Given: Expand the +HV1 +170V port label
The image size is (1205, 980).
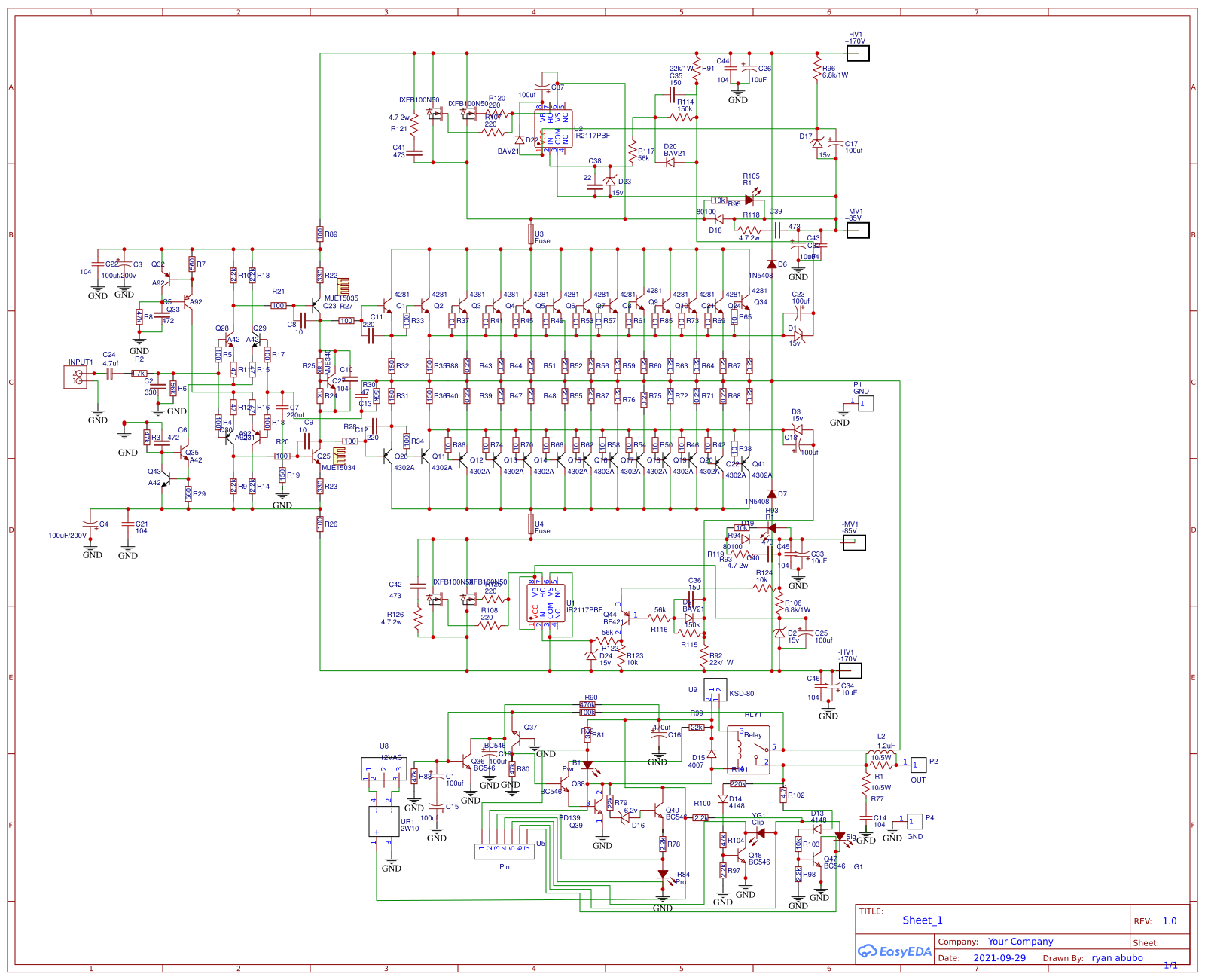Looking at the screenshot, I should (x=859, y=51).
